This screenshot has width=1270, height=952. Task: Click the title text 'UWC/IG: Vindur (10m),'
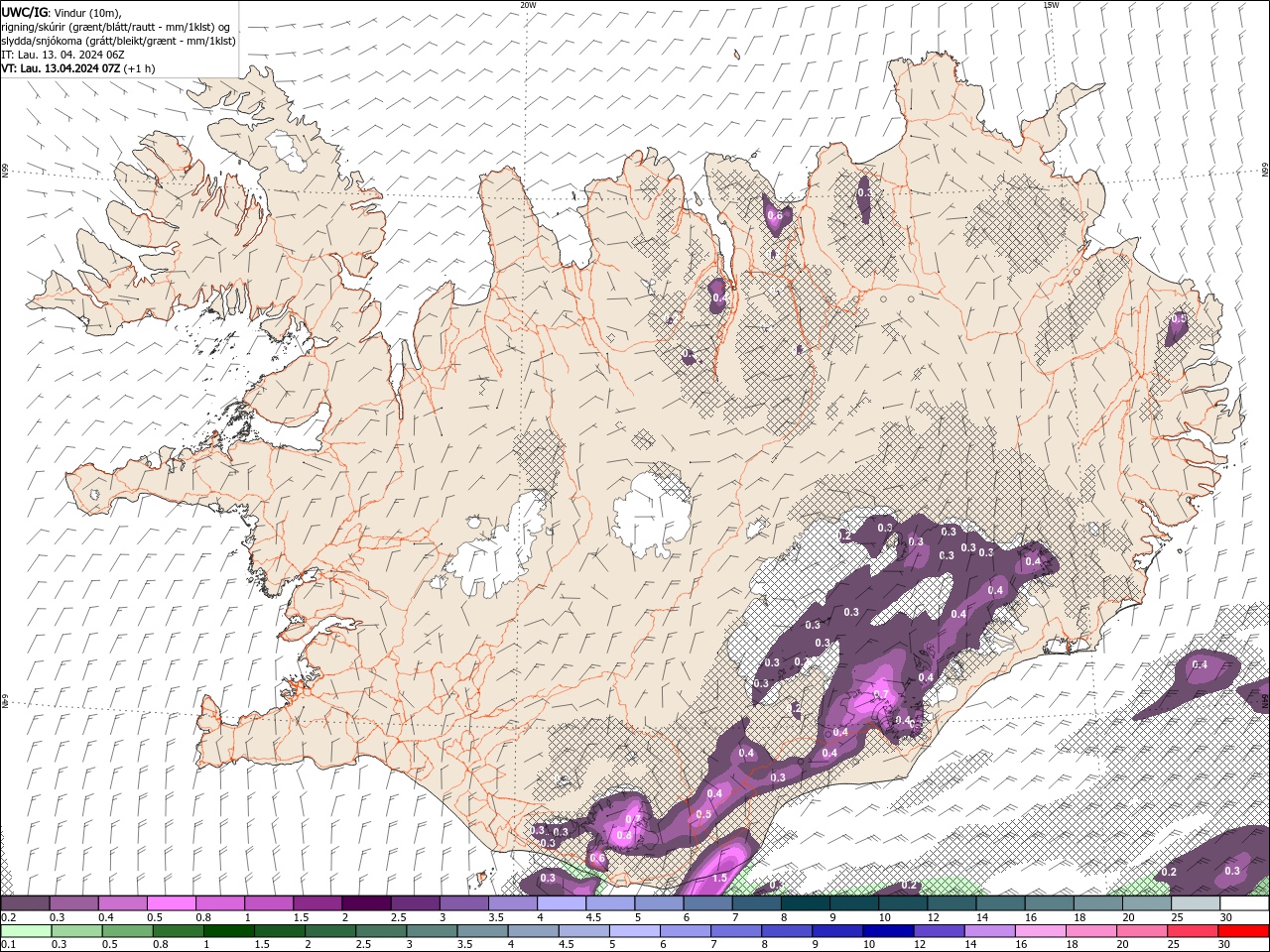tap(61, 12)
